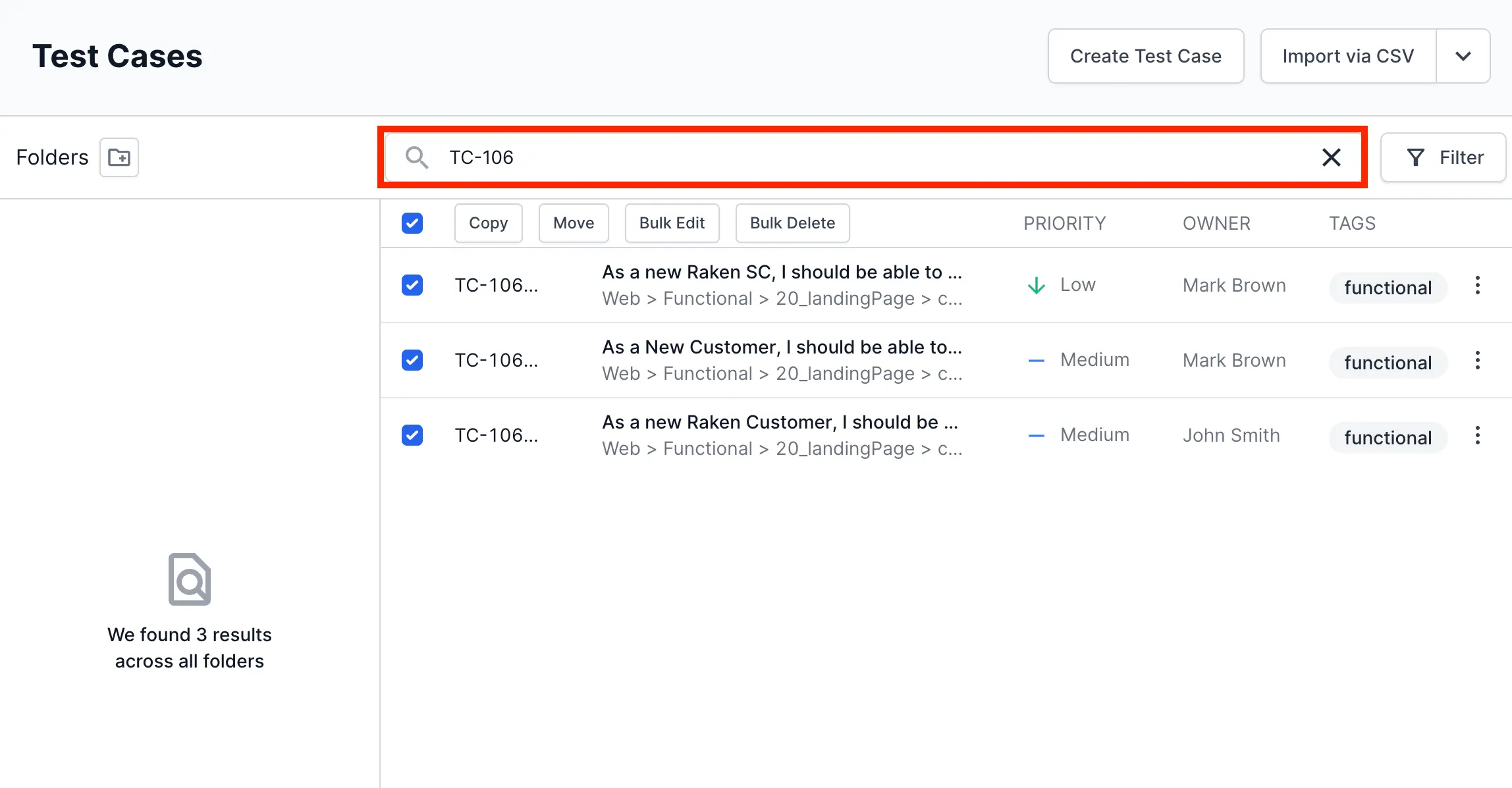This screenshot has height=788, width=1512.
Task: Uncheck the Raken Customer test case checkbox
Action: tap(412, 435)
